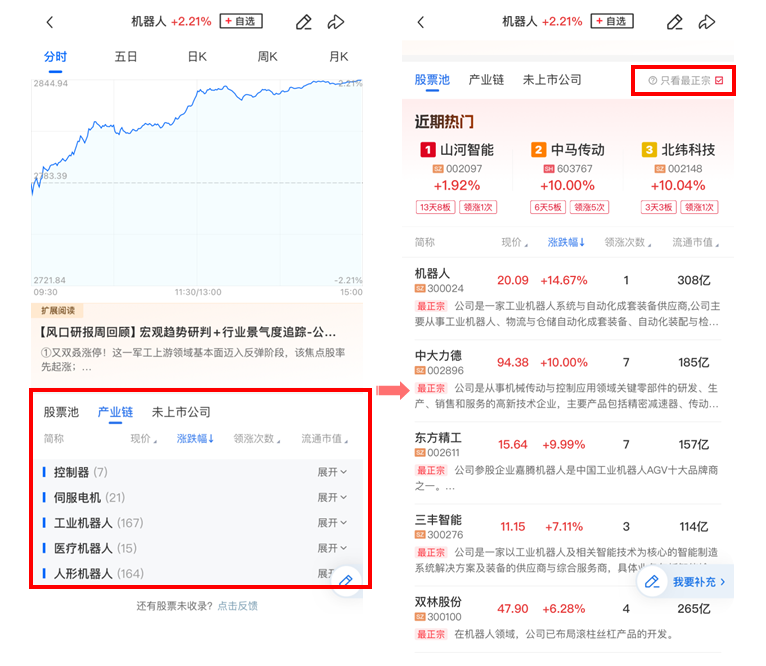Open the 机器人 300024 stock row
766x666 pixels.
pyautogui.click(x=568, y=298)
